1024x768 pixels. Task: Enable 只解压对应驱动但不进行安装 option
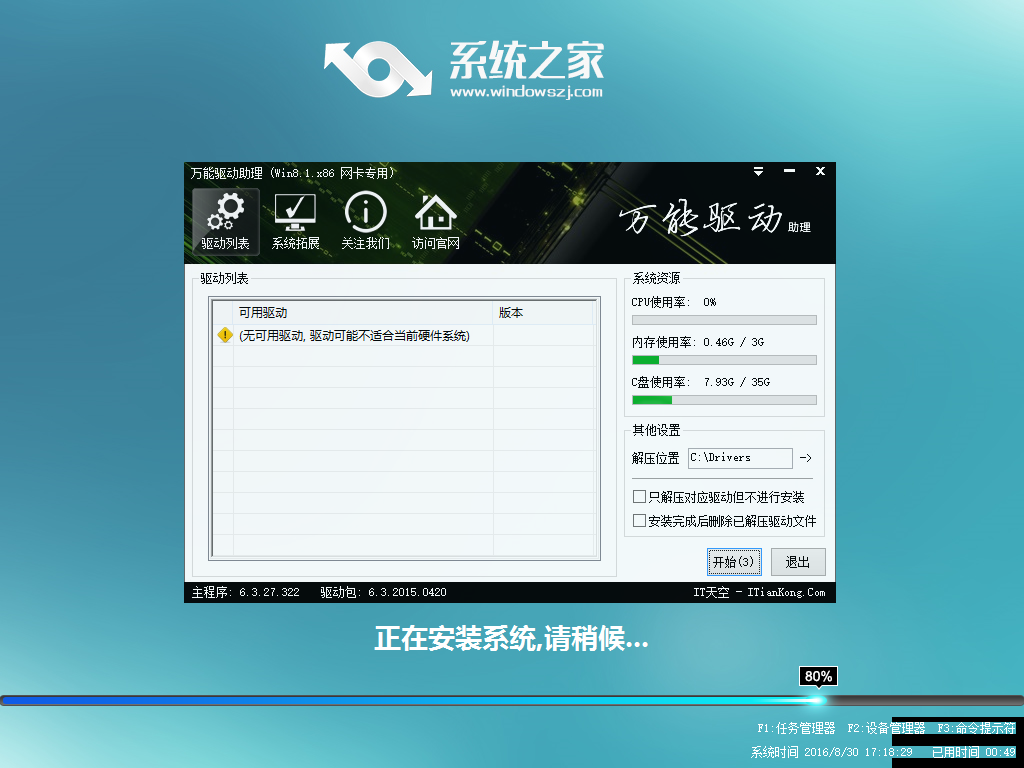coord(637,495)
